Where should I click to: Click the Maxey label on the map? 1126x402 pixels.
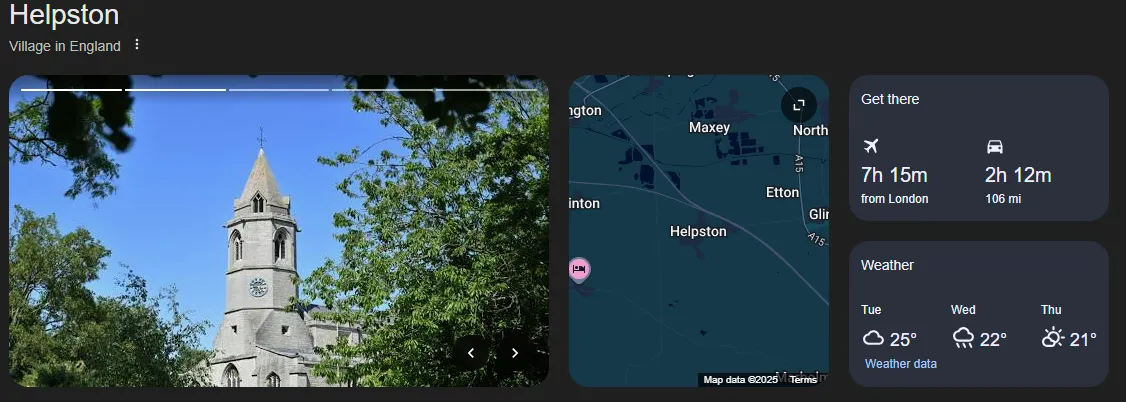pyautogui.click(x=709, y=128)
